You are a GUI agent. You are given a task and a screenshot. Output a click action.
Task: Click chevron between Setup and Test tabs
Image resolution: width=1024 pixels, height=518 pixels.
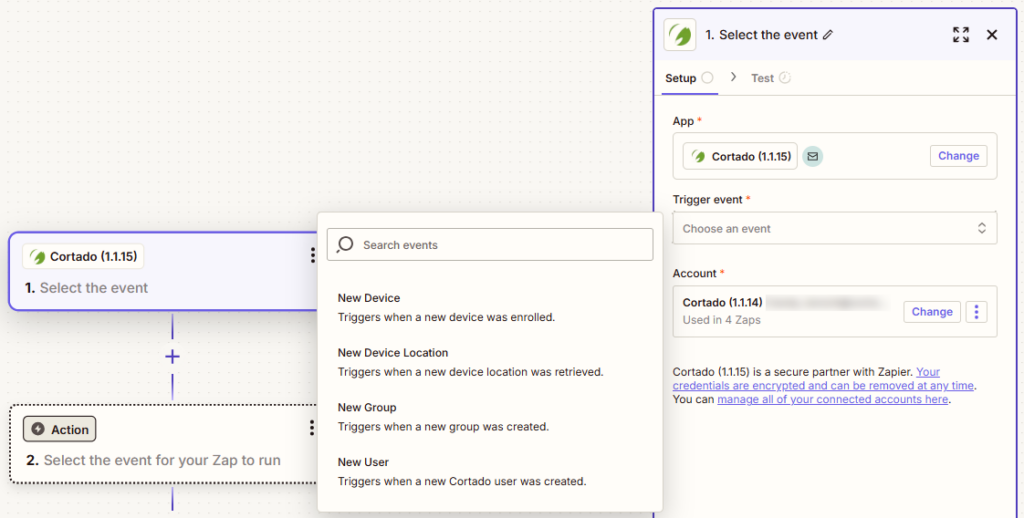point(733,77)
